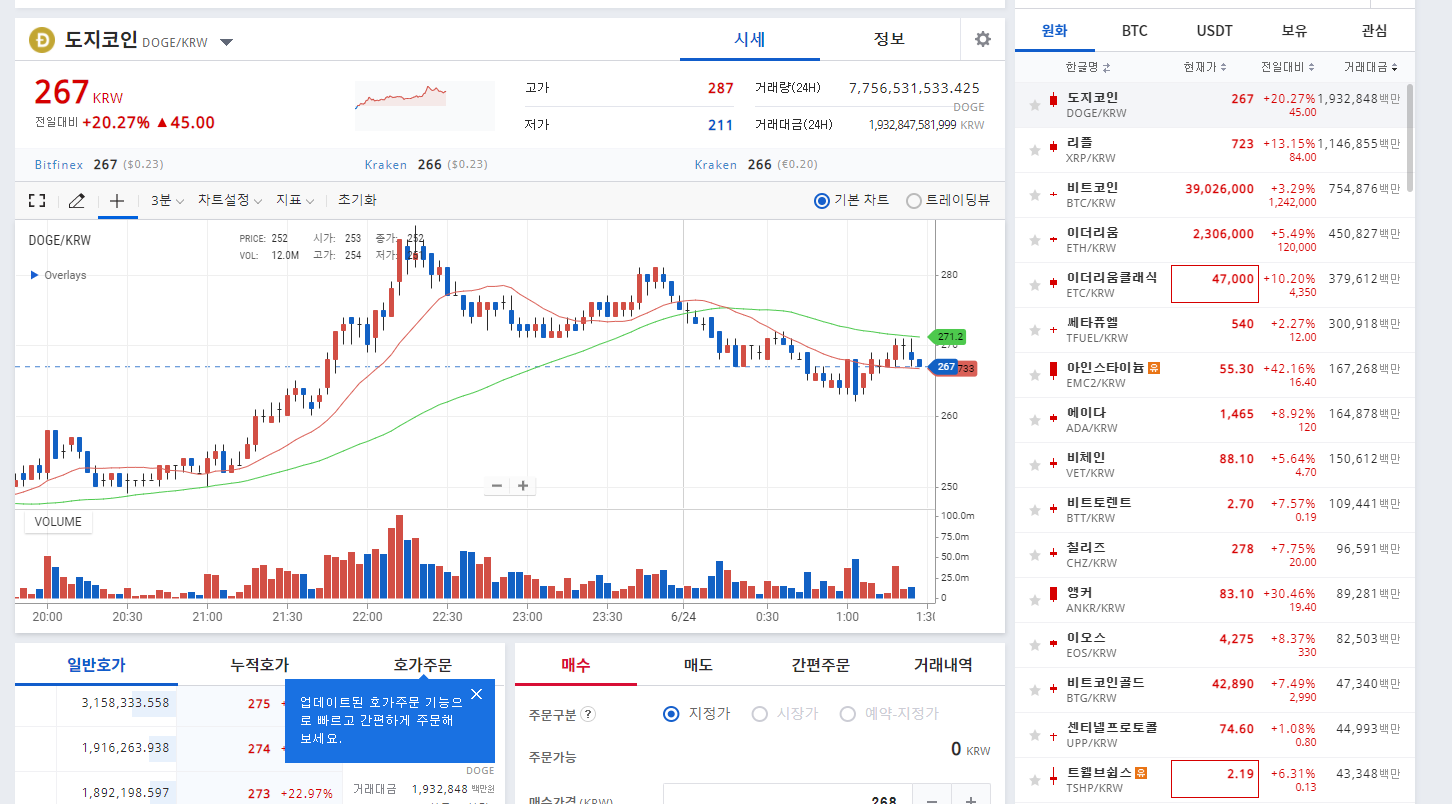Screen dimensions: 1452x804
Task: Toggle fullscreen chart mode icon
Action: tap(37, 200)
